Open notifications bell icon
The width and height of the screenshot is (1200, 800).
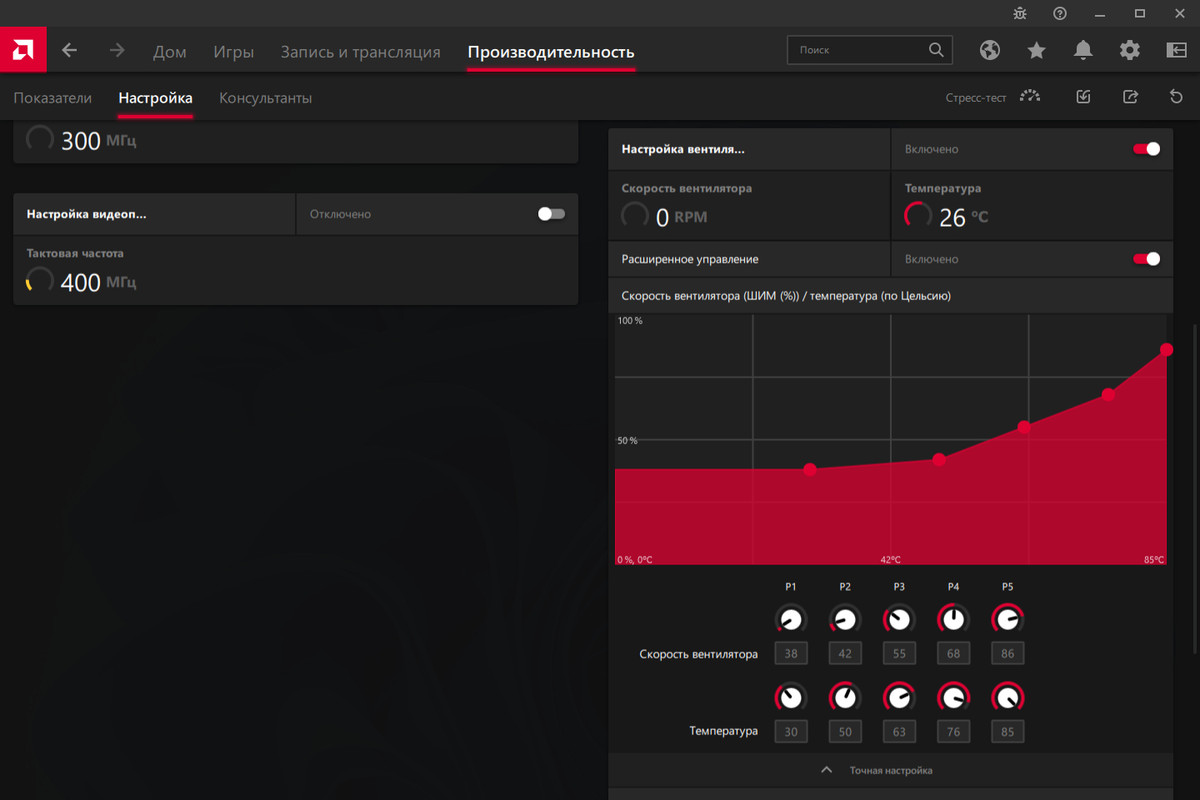(x=1083, y=50)
